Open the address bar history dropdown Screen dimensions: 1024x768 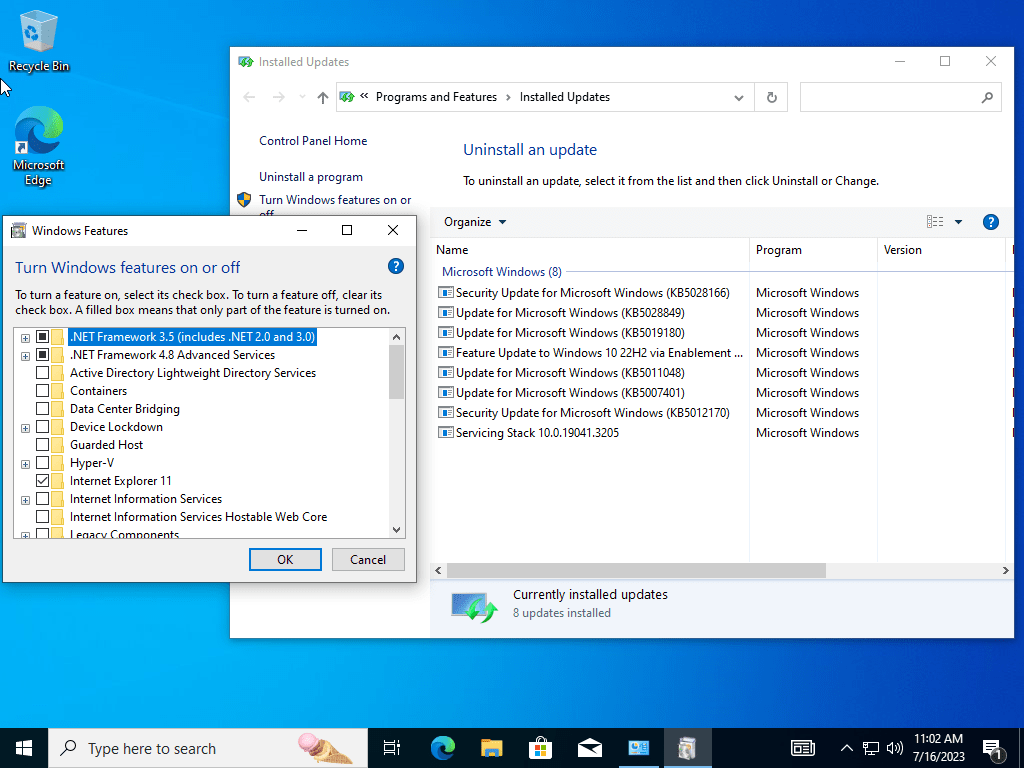coord(739,97)
